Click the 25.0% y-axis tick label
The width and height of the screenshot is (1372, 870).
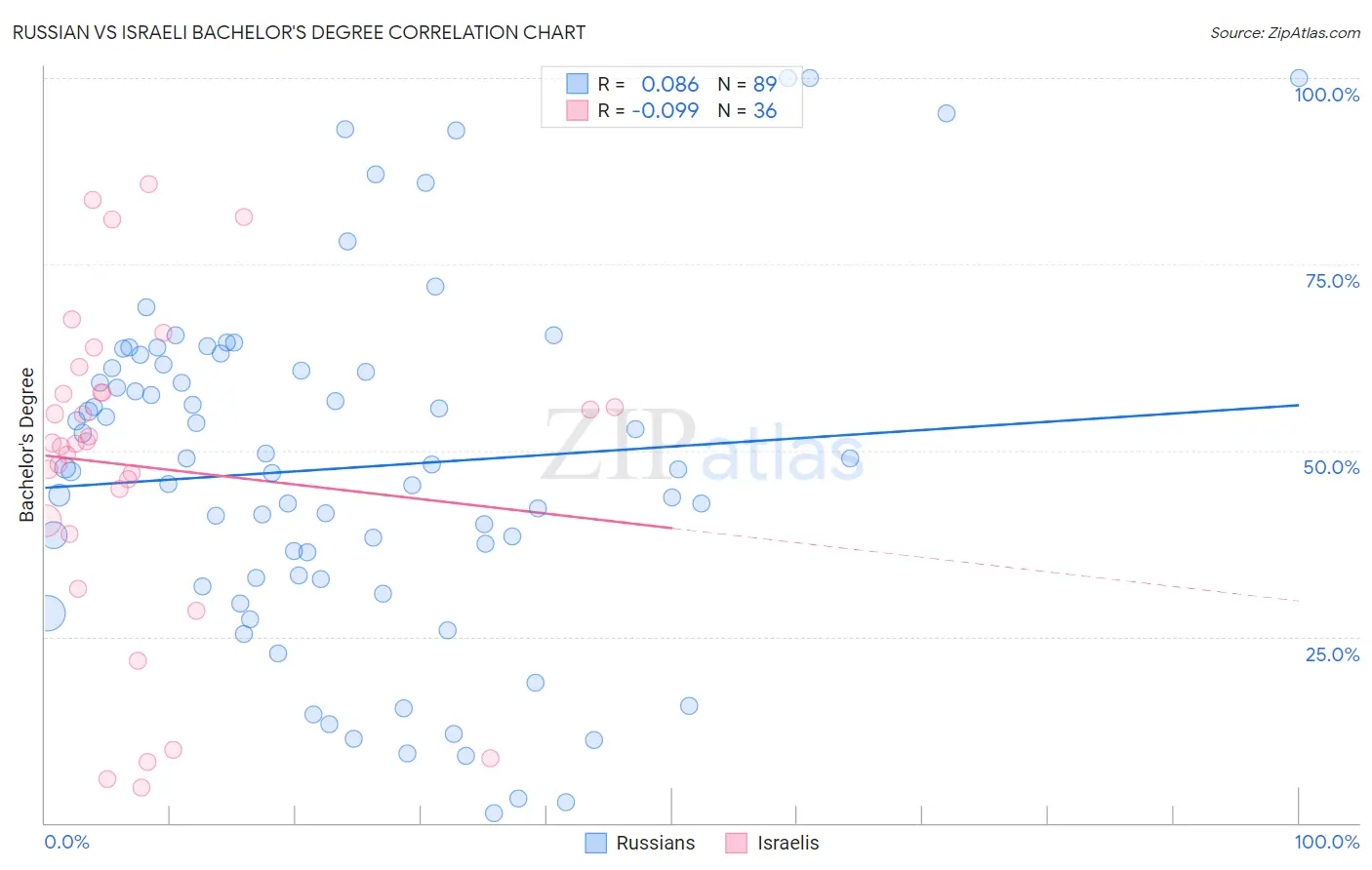click(1332, 654)
